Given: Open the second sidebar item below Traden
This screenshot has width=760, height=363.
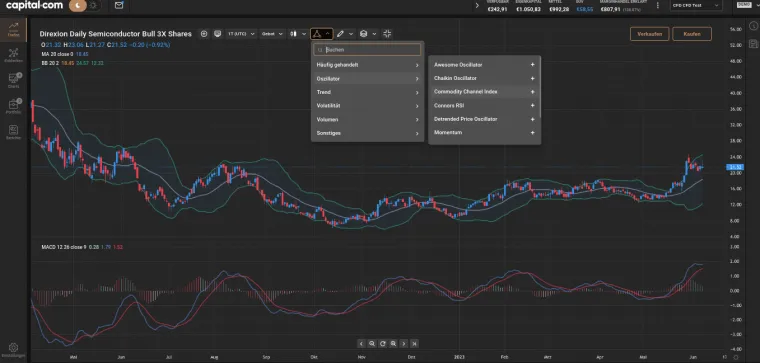Looking at the screenshot, I should 14,55.
